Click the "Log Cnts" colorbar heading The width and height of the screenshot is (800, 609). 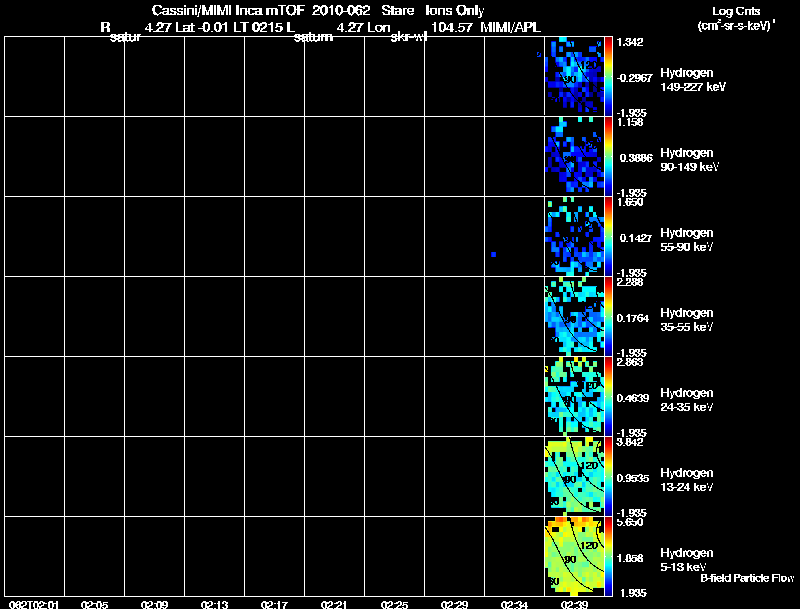click(736, 11)
